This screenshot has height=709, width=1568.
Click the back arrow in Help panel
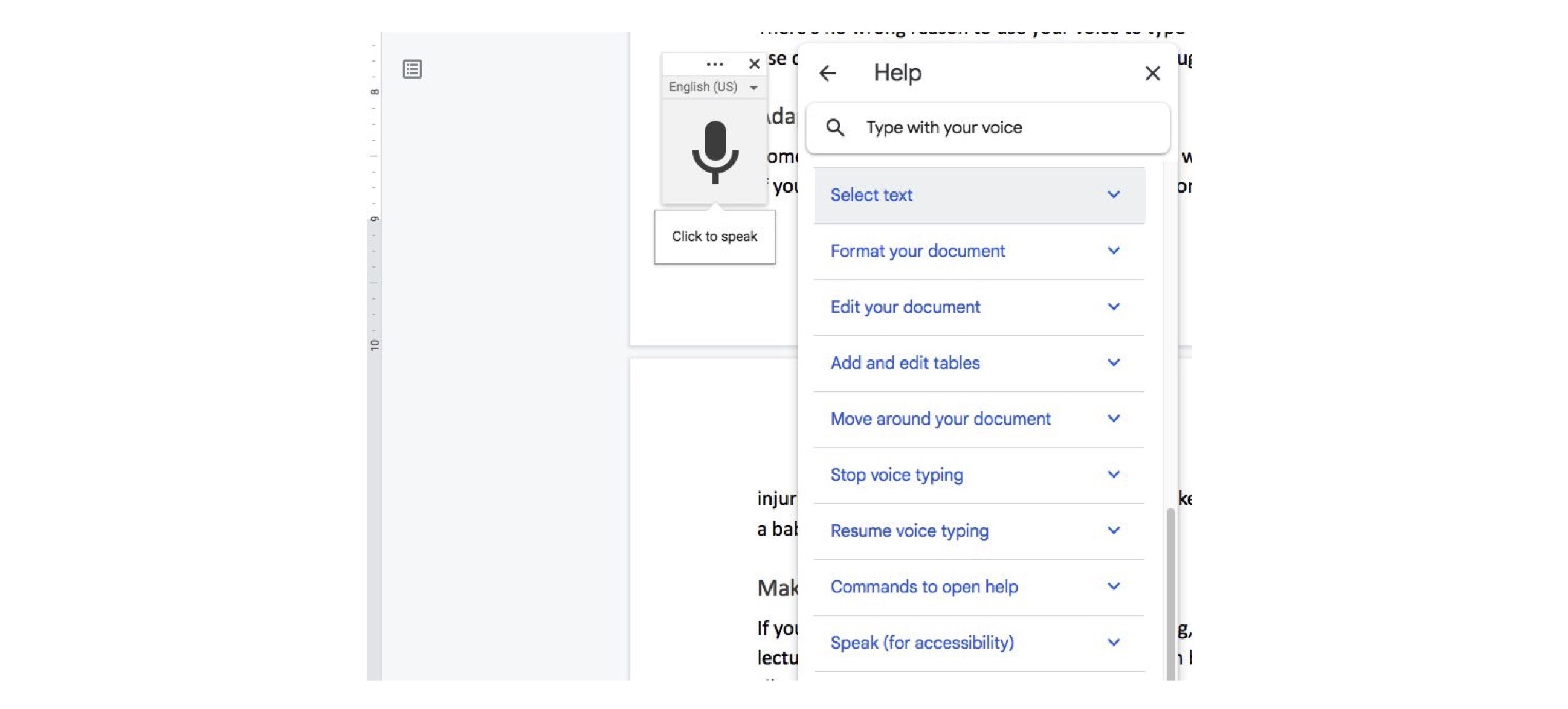[x=828, y=72]
